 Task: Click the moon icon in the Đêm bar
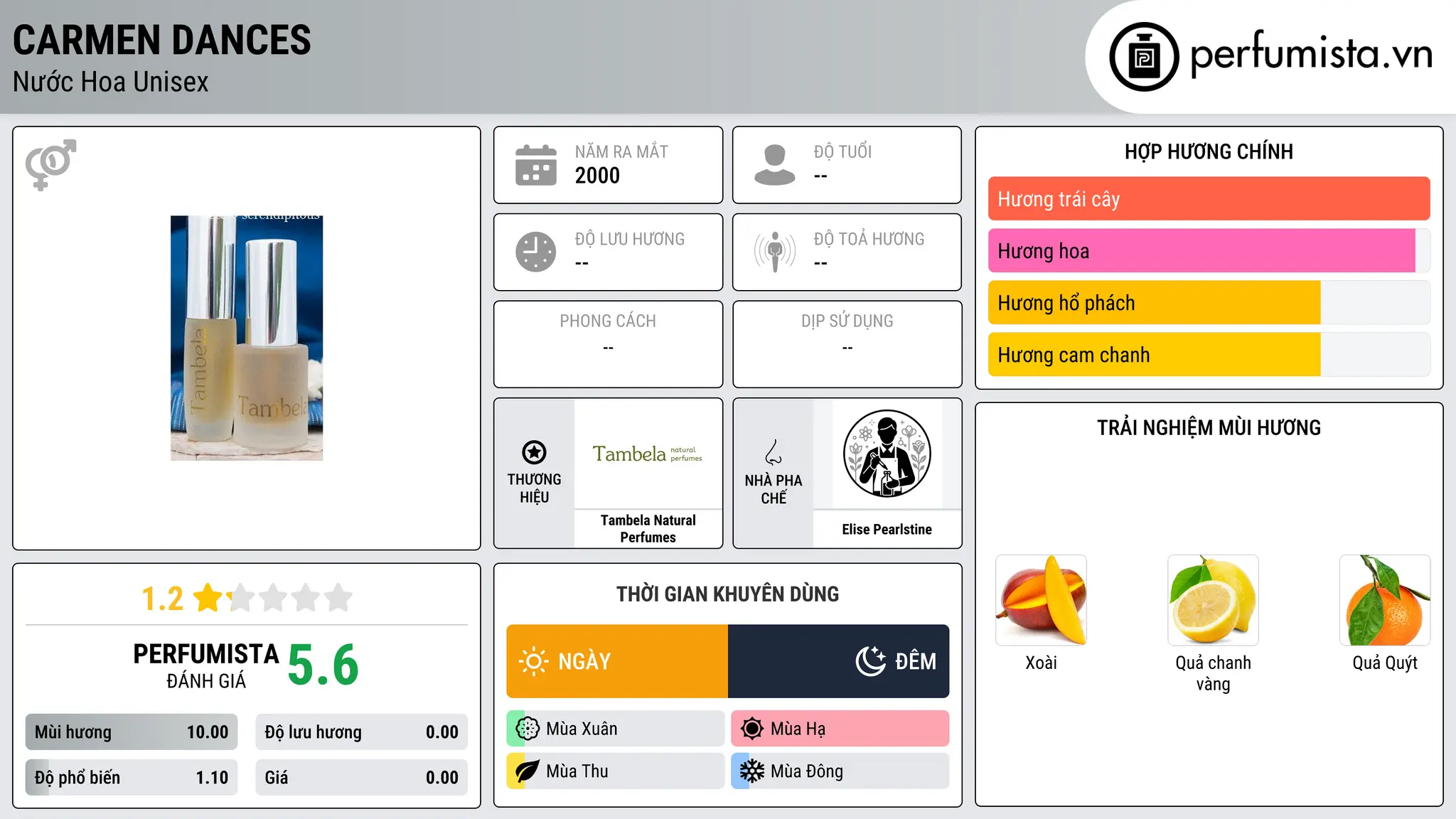coord(871,661)
